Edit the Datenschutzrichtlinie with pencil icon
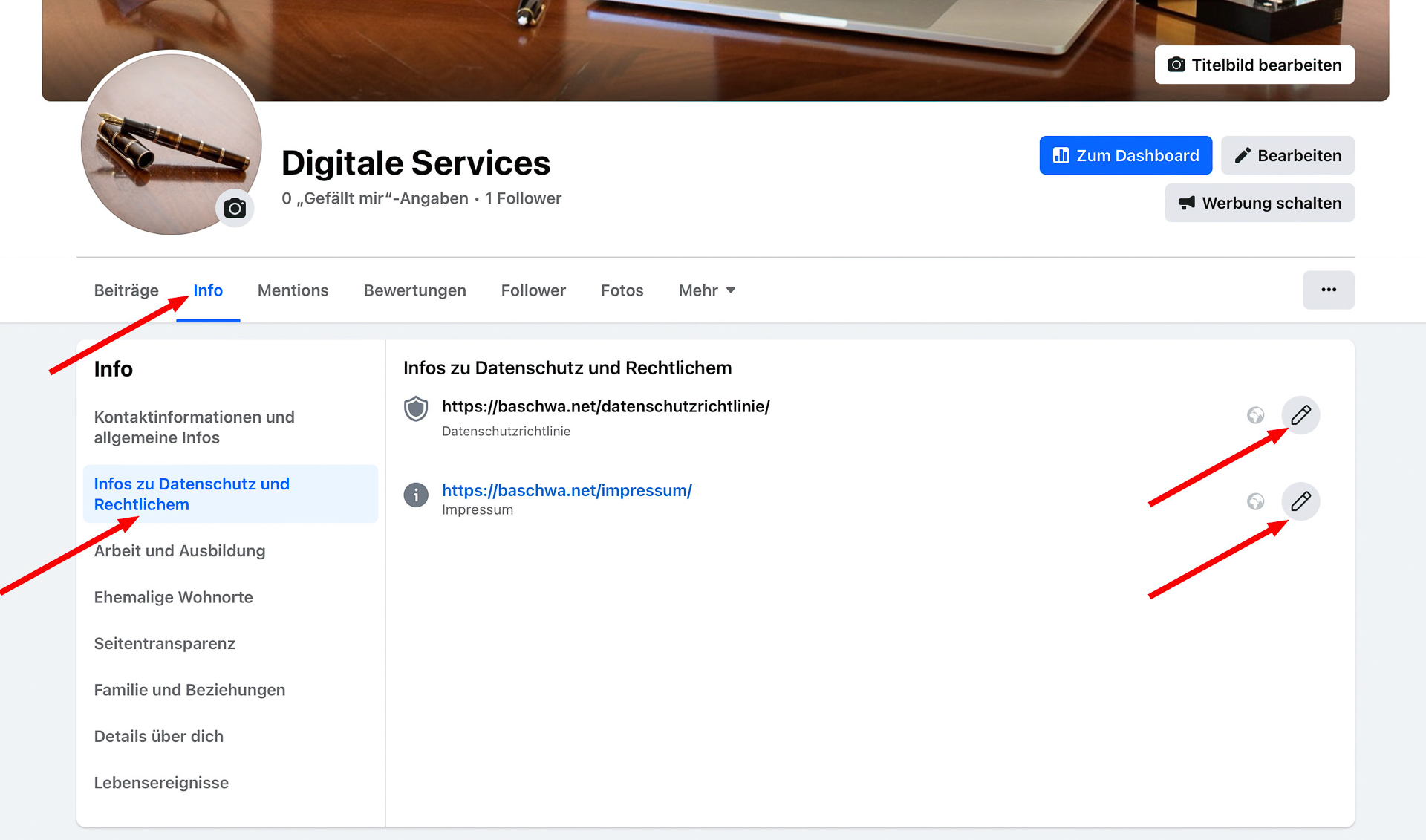1426x840 pixels. coord(1300,415)
